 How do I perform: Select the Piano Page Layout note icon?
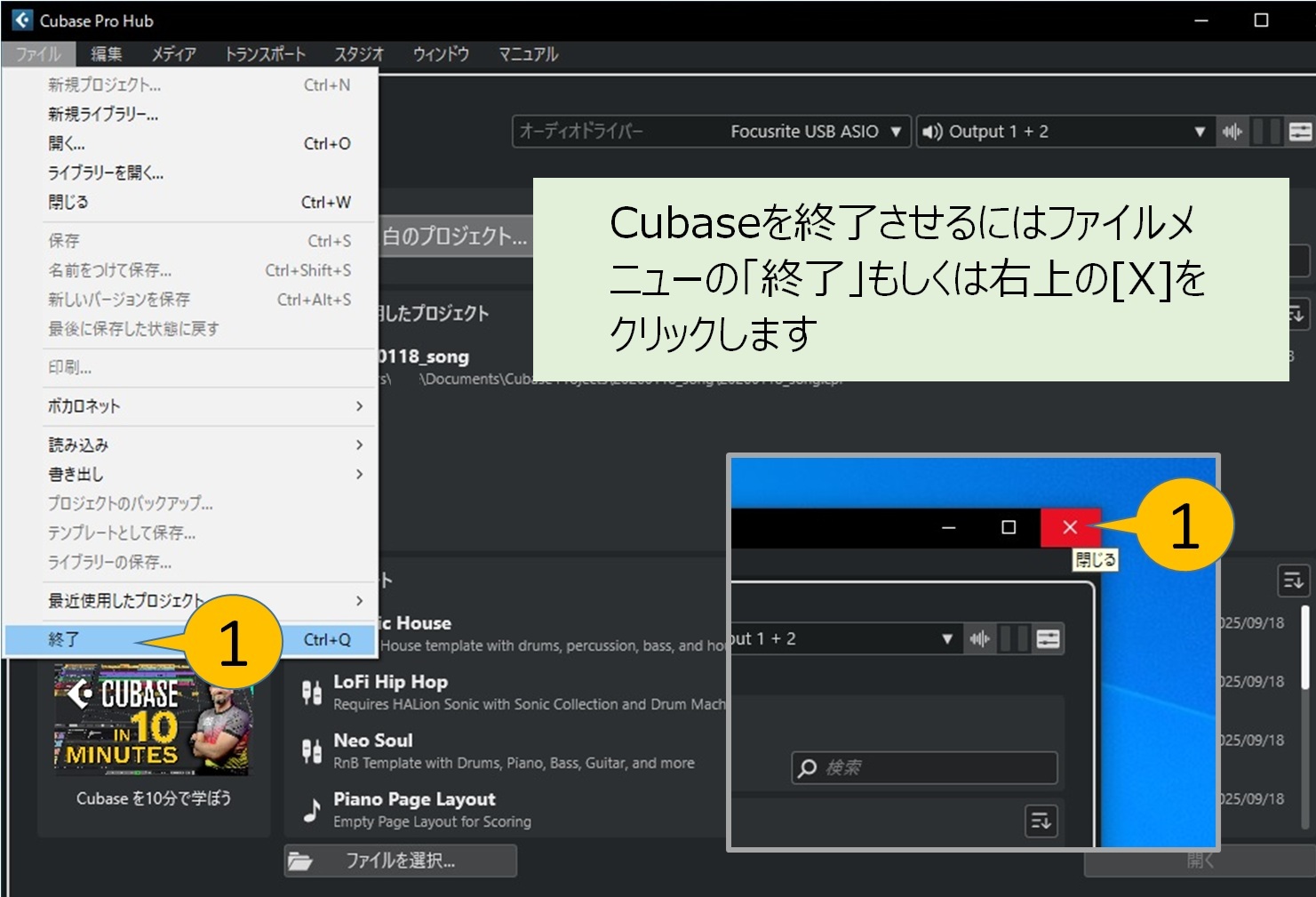[312, 807]
